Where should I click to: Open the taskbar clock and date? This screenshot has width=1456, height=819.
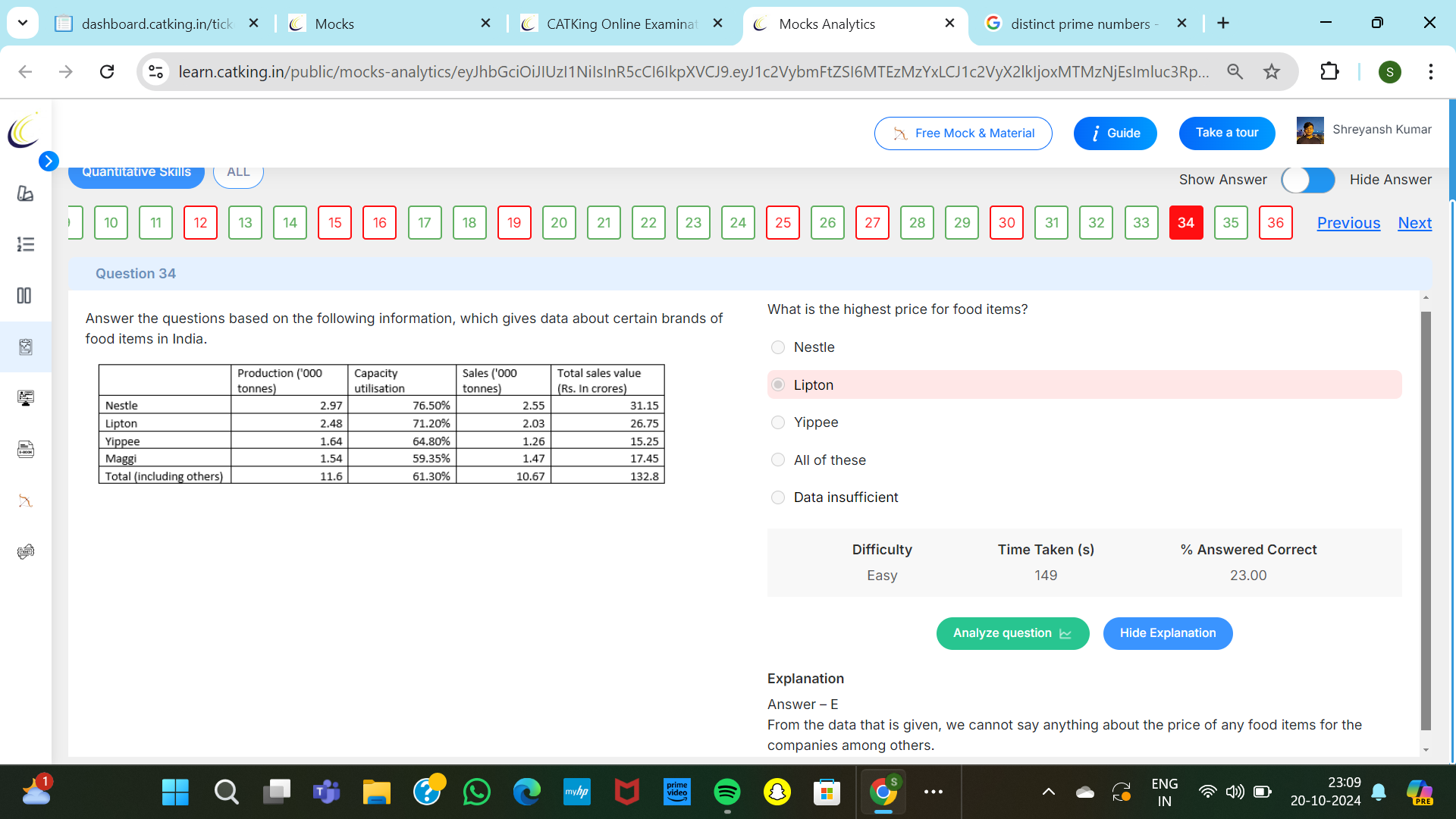pos(1325,792)
